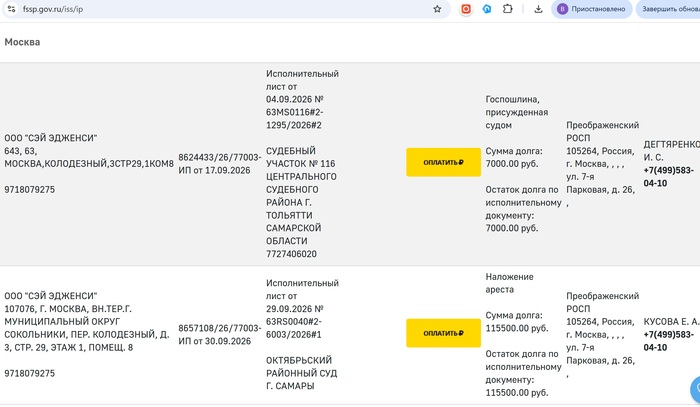The image size is (700, 407).
Task: Click the site info icon before the URL
Action: (11, 9)
